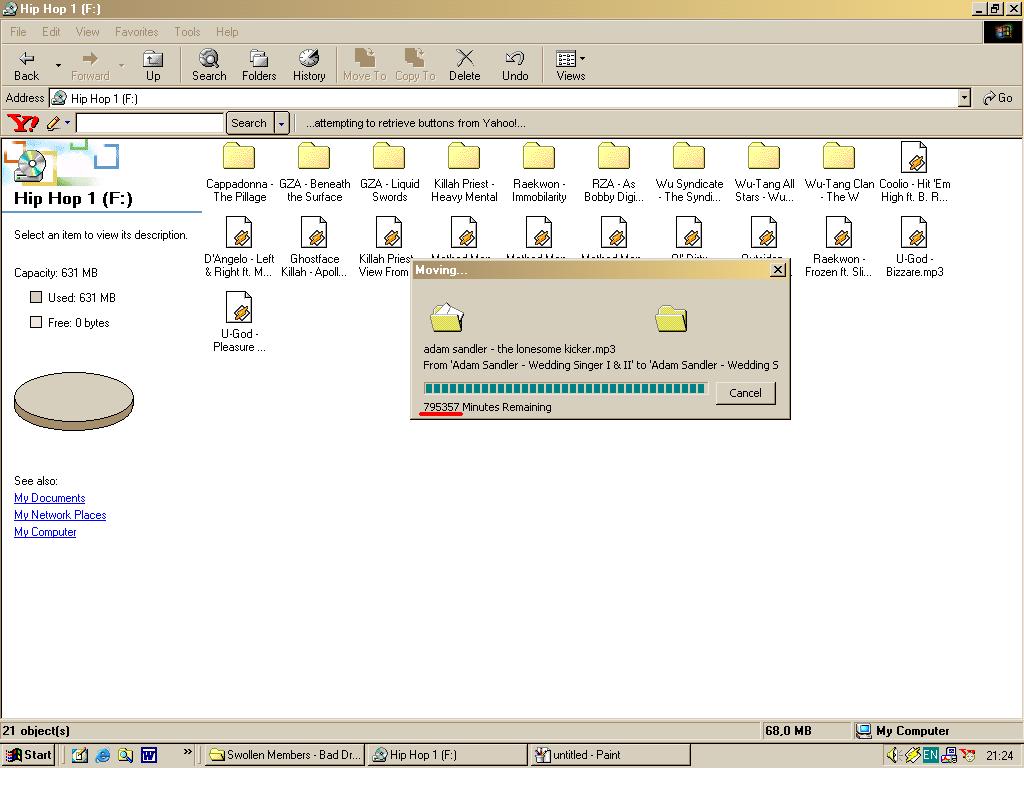Click the Yahoo toolbar Search button
The width and height of the screenshot is (1024, 800).
click(x=249, y=123)
